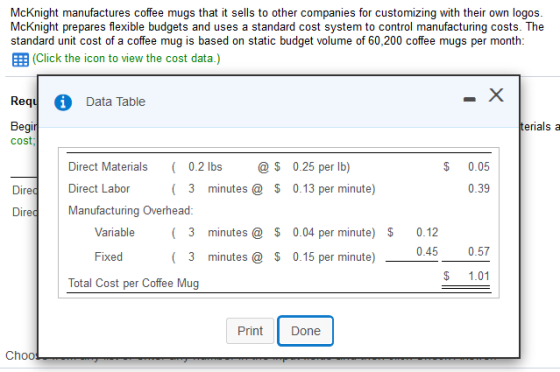Screen dimensions: 560x372
Task: Select the 0.45 fixed overhead amount
Action: [427, 251]
